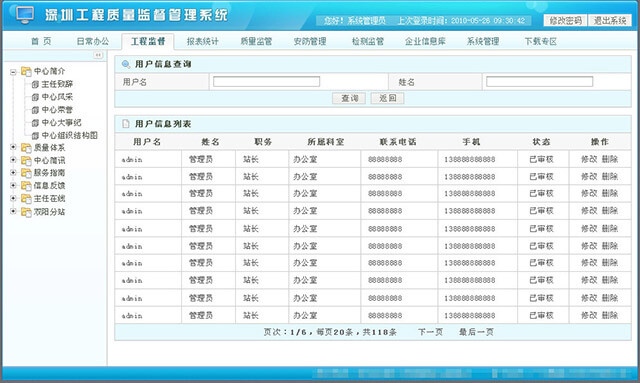Click the 手机 column header
The image size is (640, 383).
point(471,142)
